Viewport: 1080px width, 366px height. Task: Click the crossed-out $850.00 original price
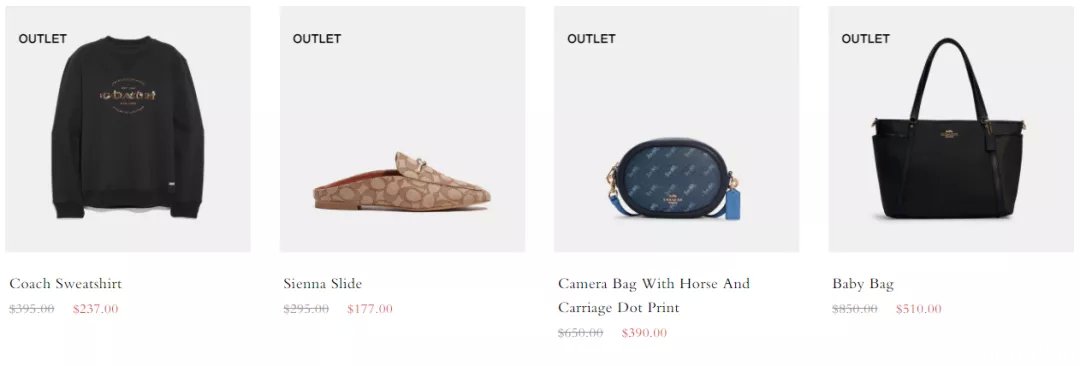point(855,309)
